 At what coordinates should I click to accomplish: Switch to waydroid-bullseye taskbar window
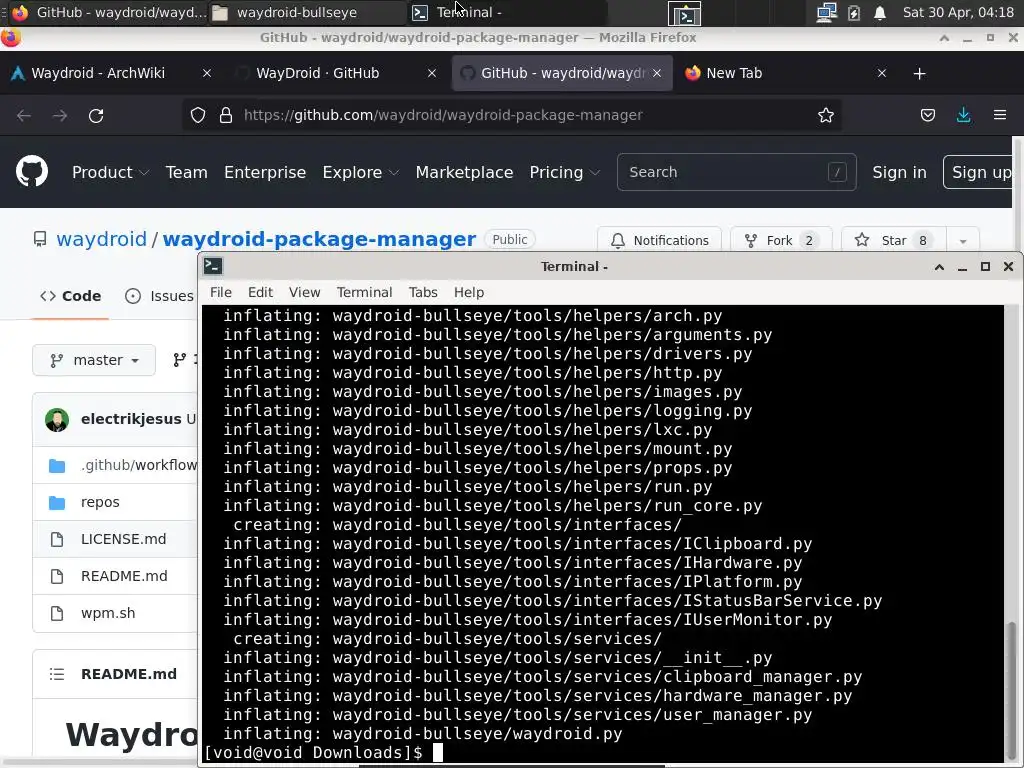pyautogui.click(x=306, y=12)
